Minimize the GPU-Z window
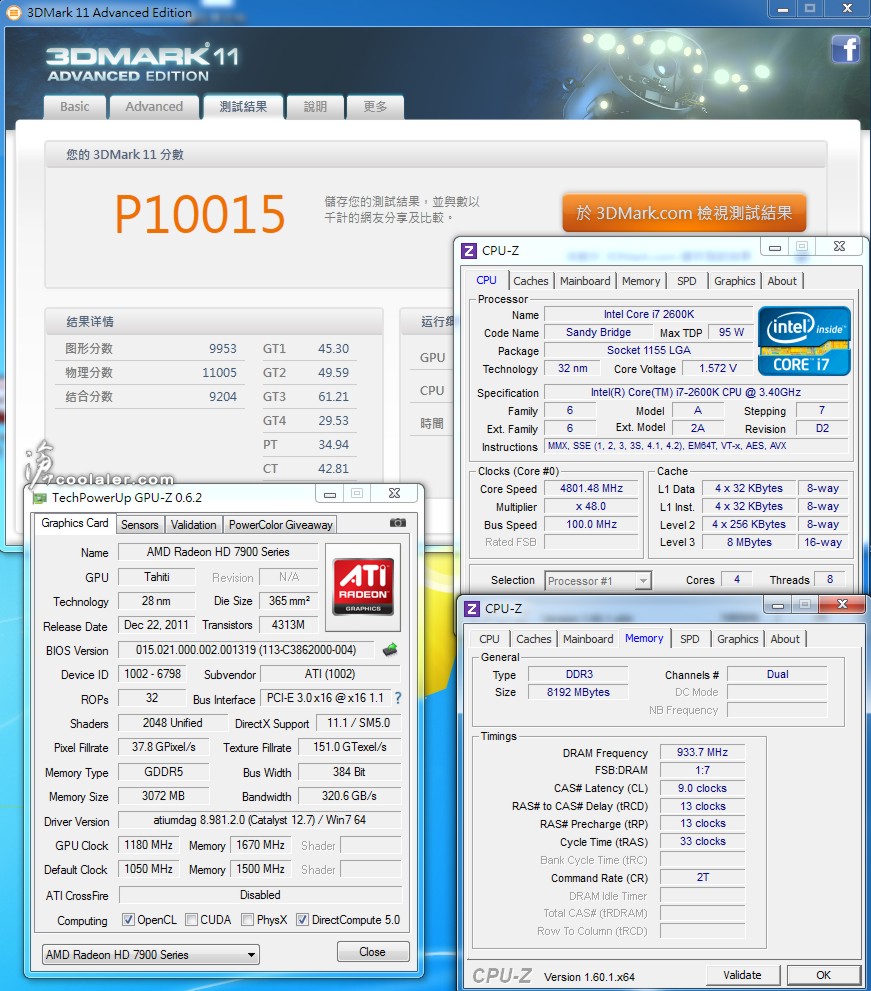The image size is (871, 991). coord(329,494)
